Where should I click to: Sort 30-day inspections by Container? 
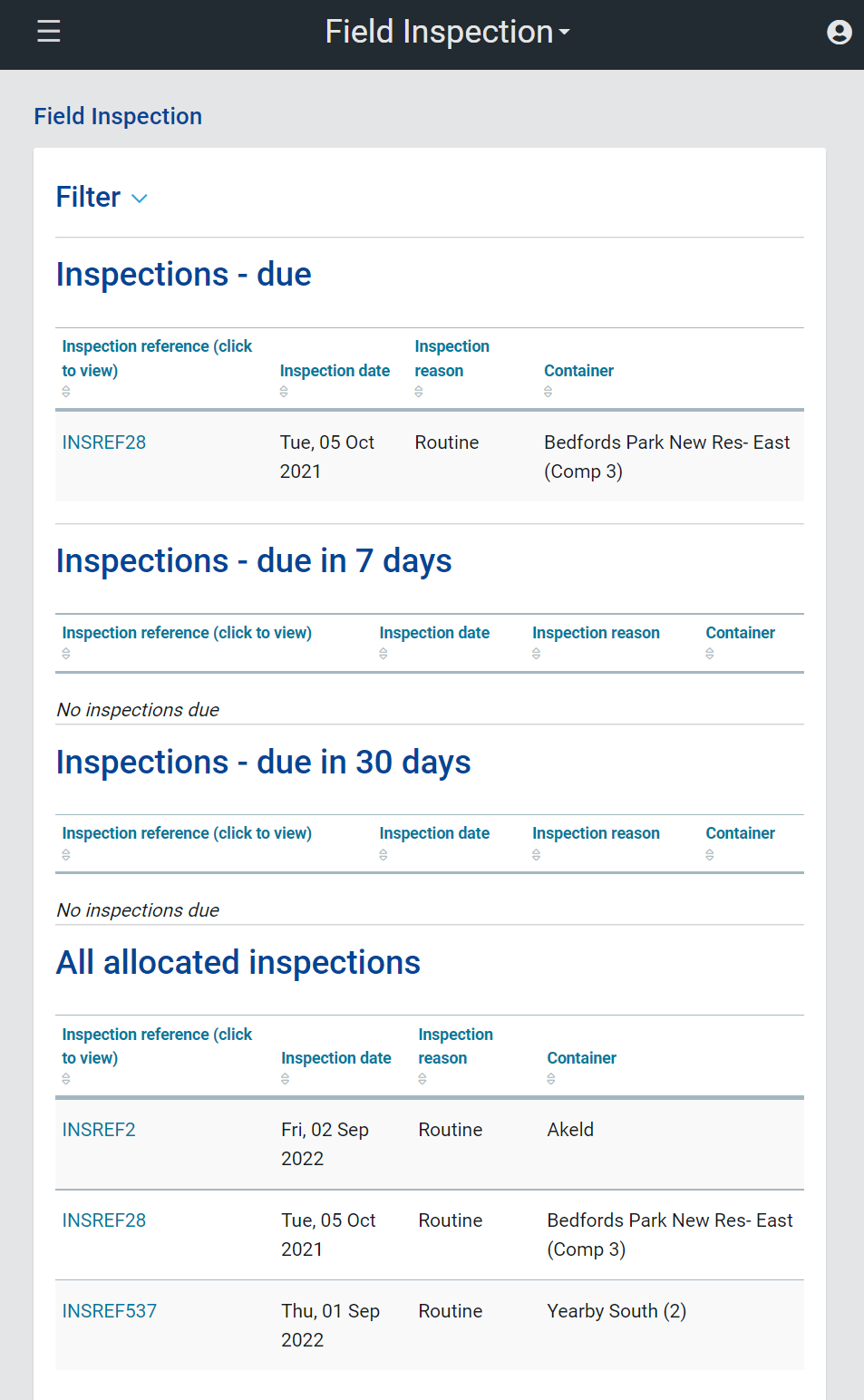coord(740,833)
